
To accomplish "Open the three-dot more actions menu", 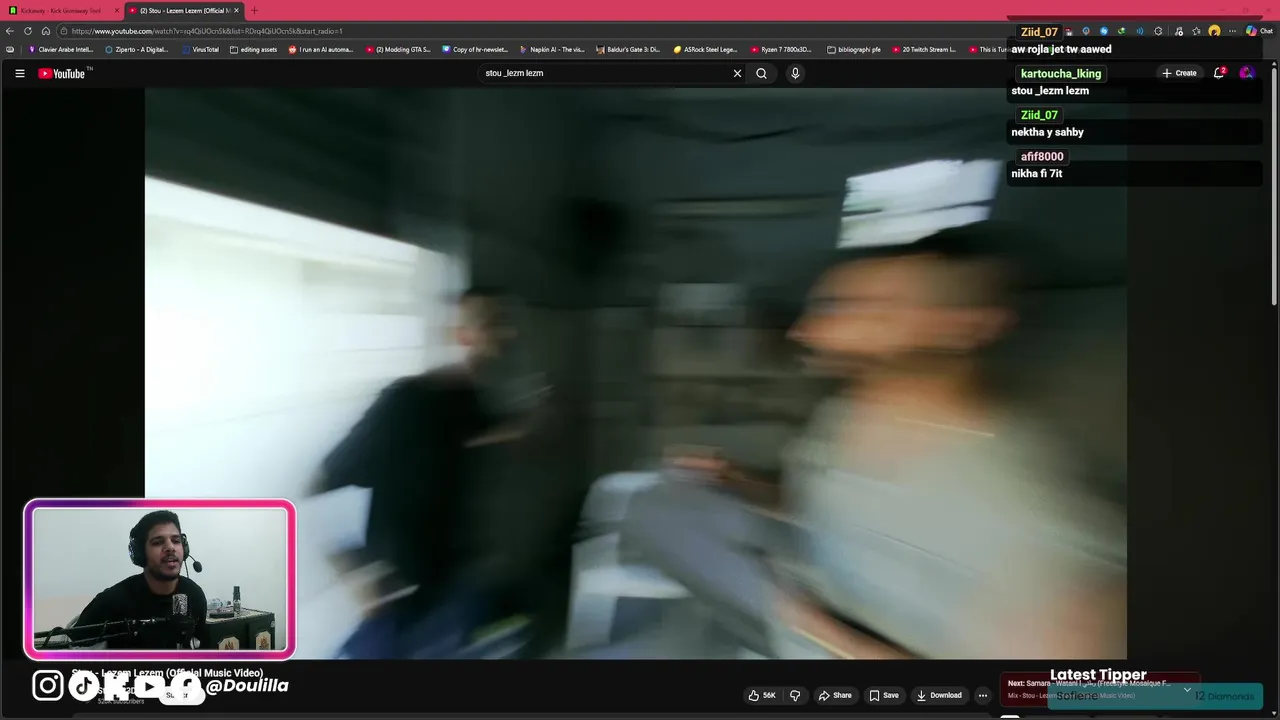I will (982, 695).
